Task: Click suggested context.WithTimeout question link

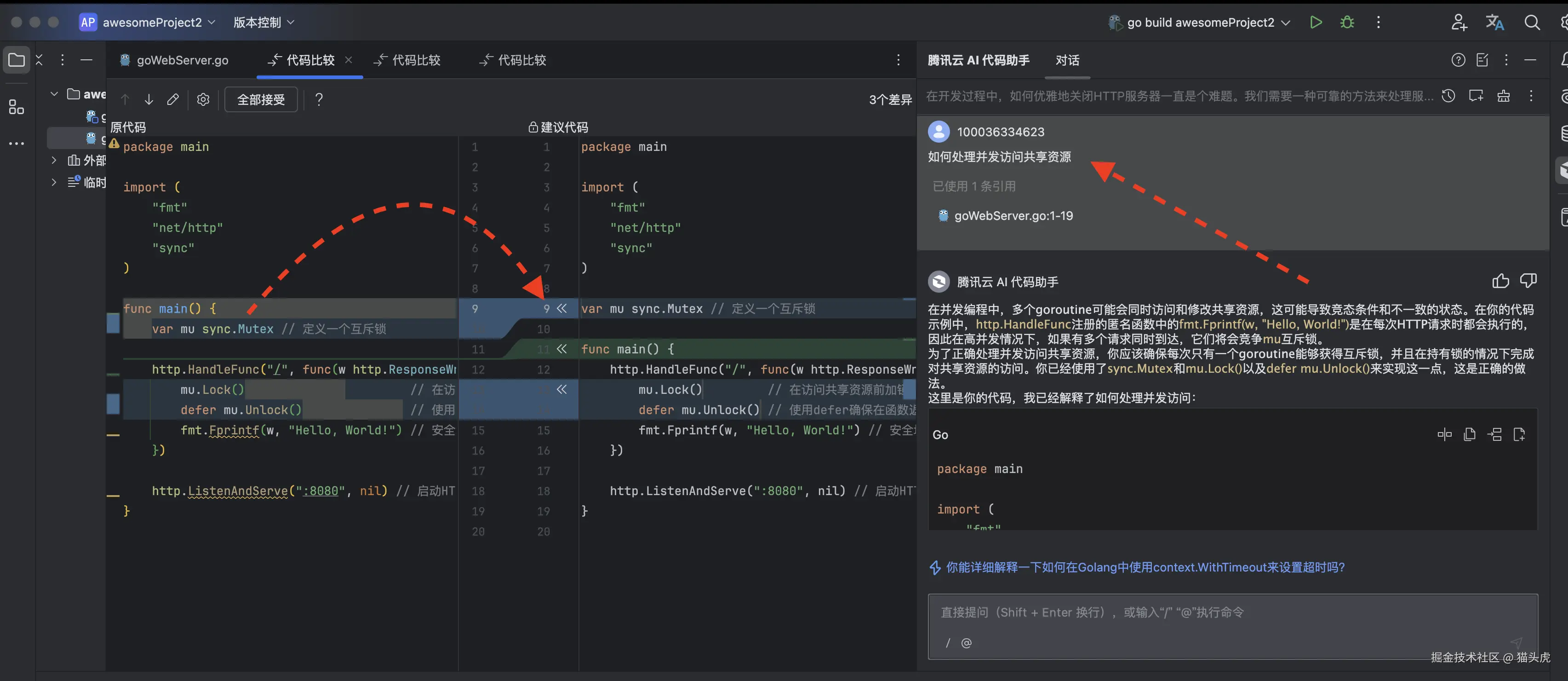Action: point(1145,567)
